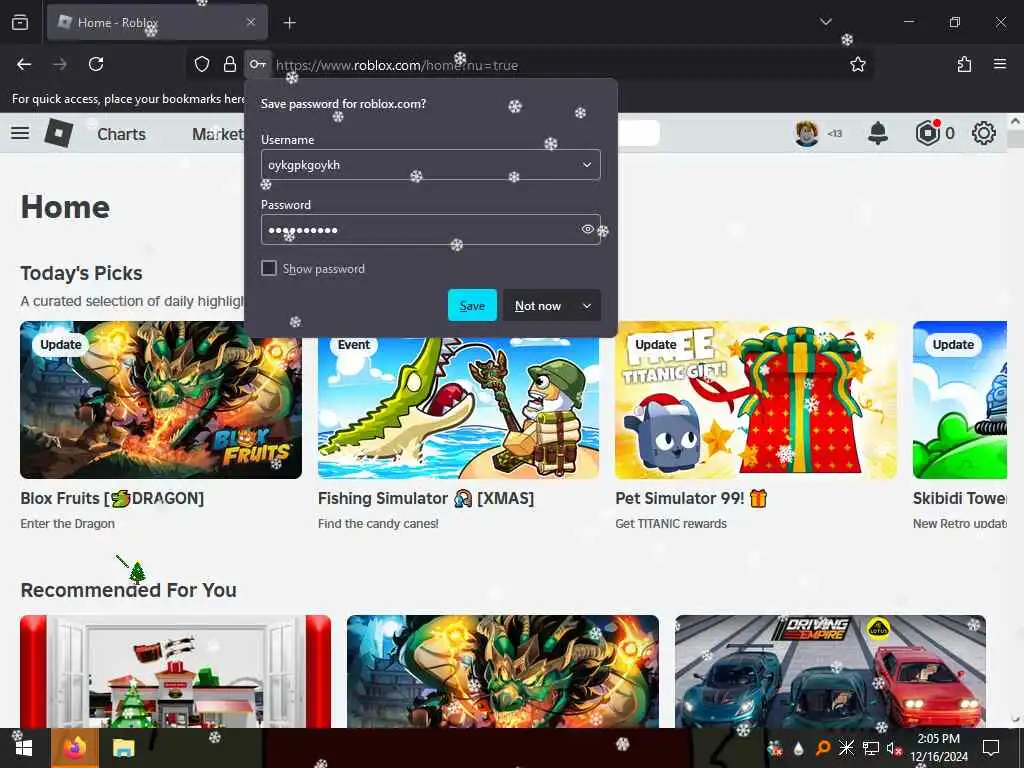Open Windows notification center icon
Image resolution: width=1024 pixels, height=768 pixels.
click(991, 748)
